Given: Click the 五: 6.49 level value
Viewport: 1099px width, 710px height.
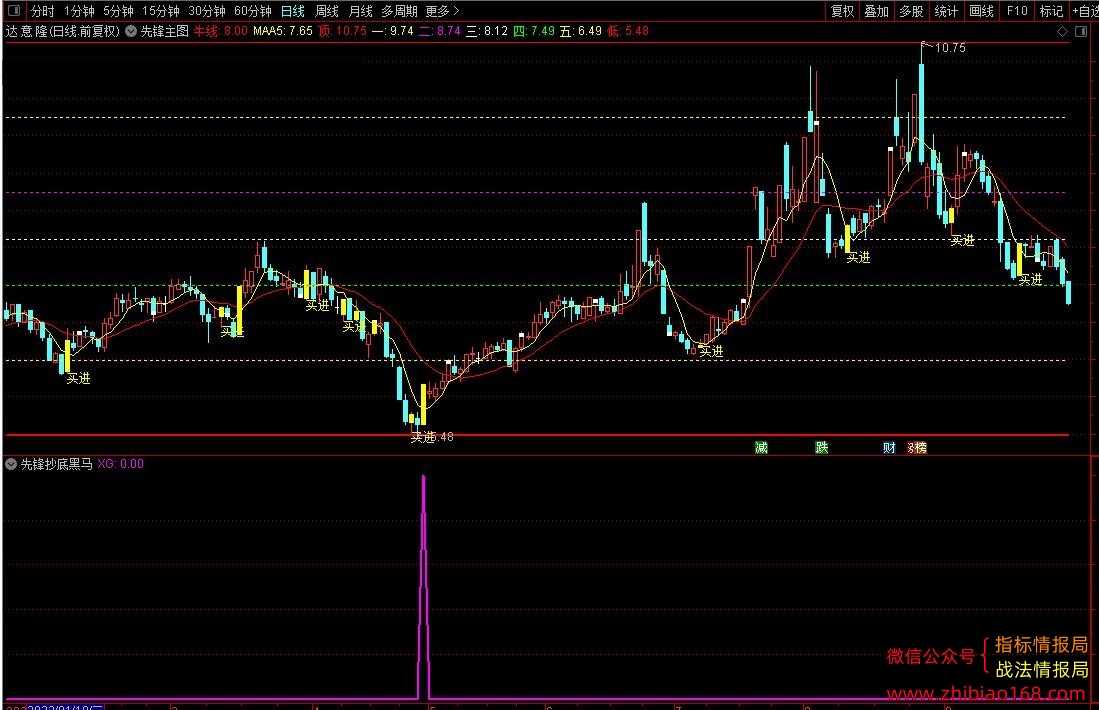Looking at the screenshot, I should pyautogui.click(x=580, y=32).
